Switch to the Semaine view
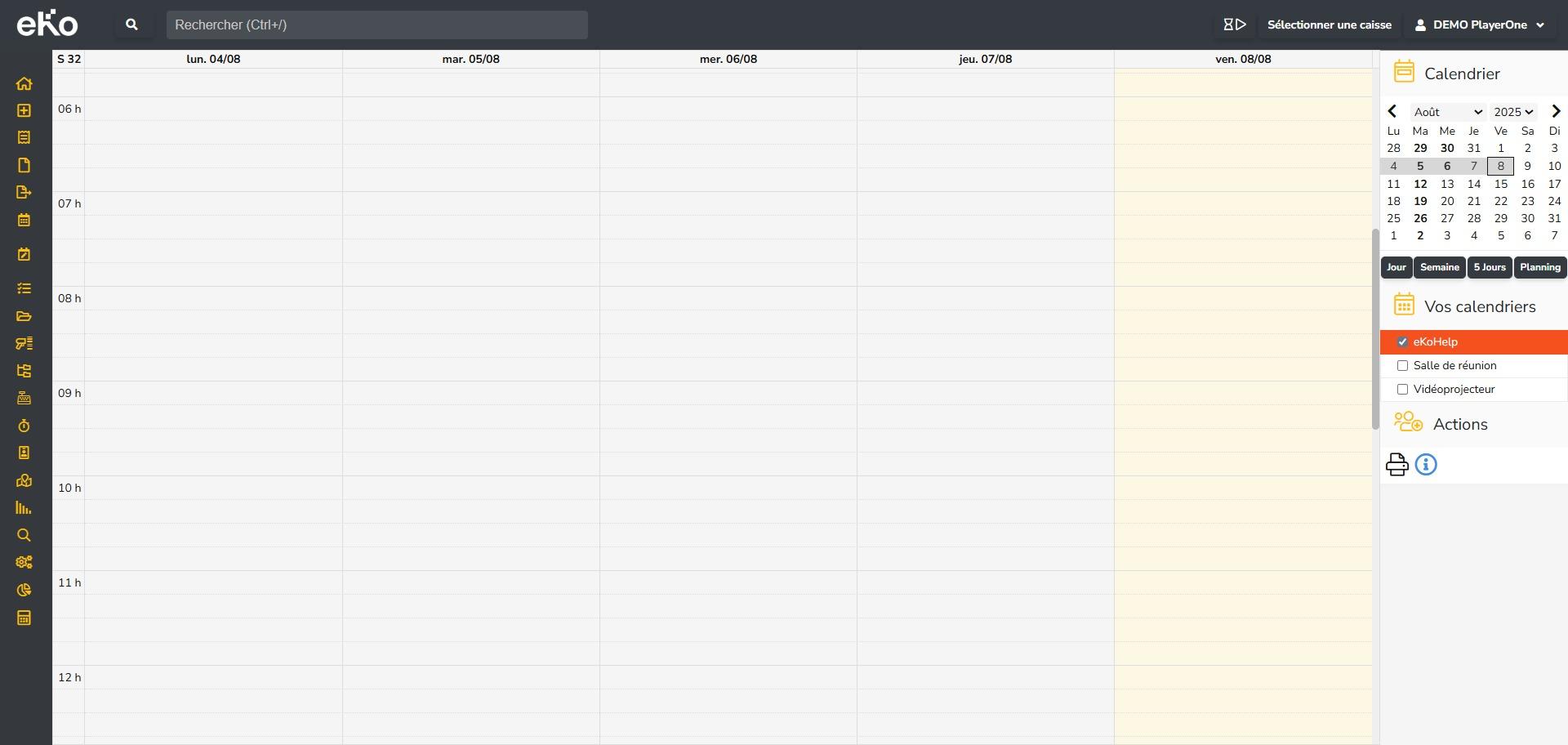Image resolution: width=1568 pixels, height=745 pixels. tap(1439, 267)
